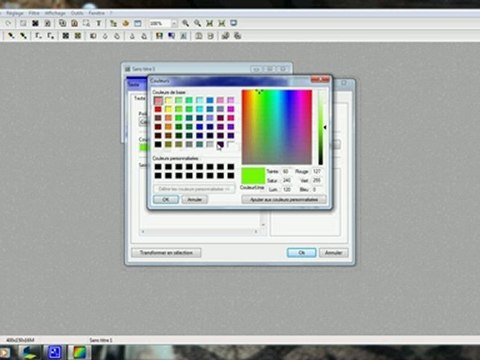
Task: Click the window-shaped icon left of zoom box
Action: (138, 23)
